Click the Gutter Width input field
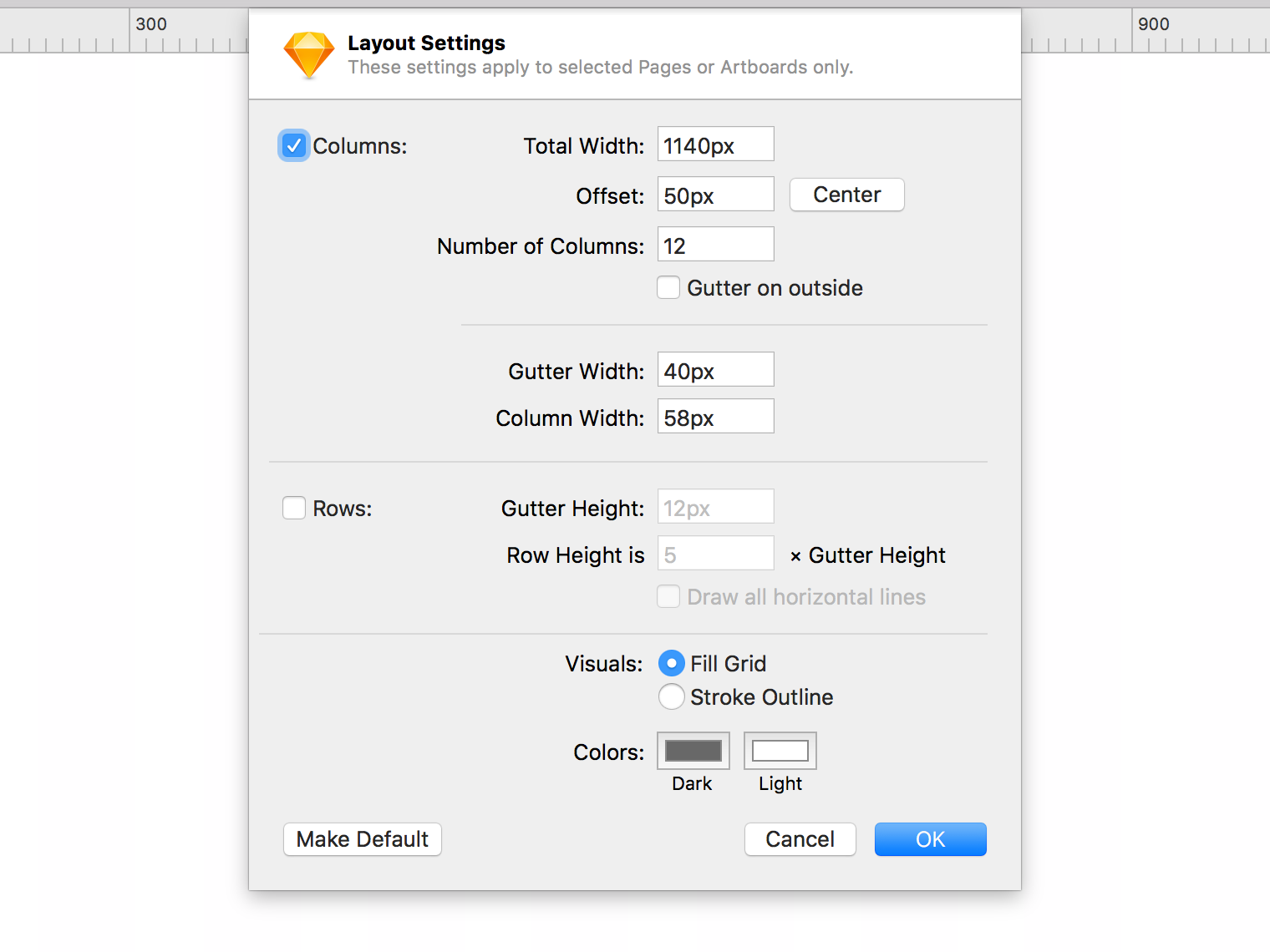 pyautogui.click(x=715, y=370)
